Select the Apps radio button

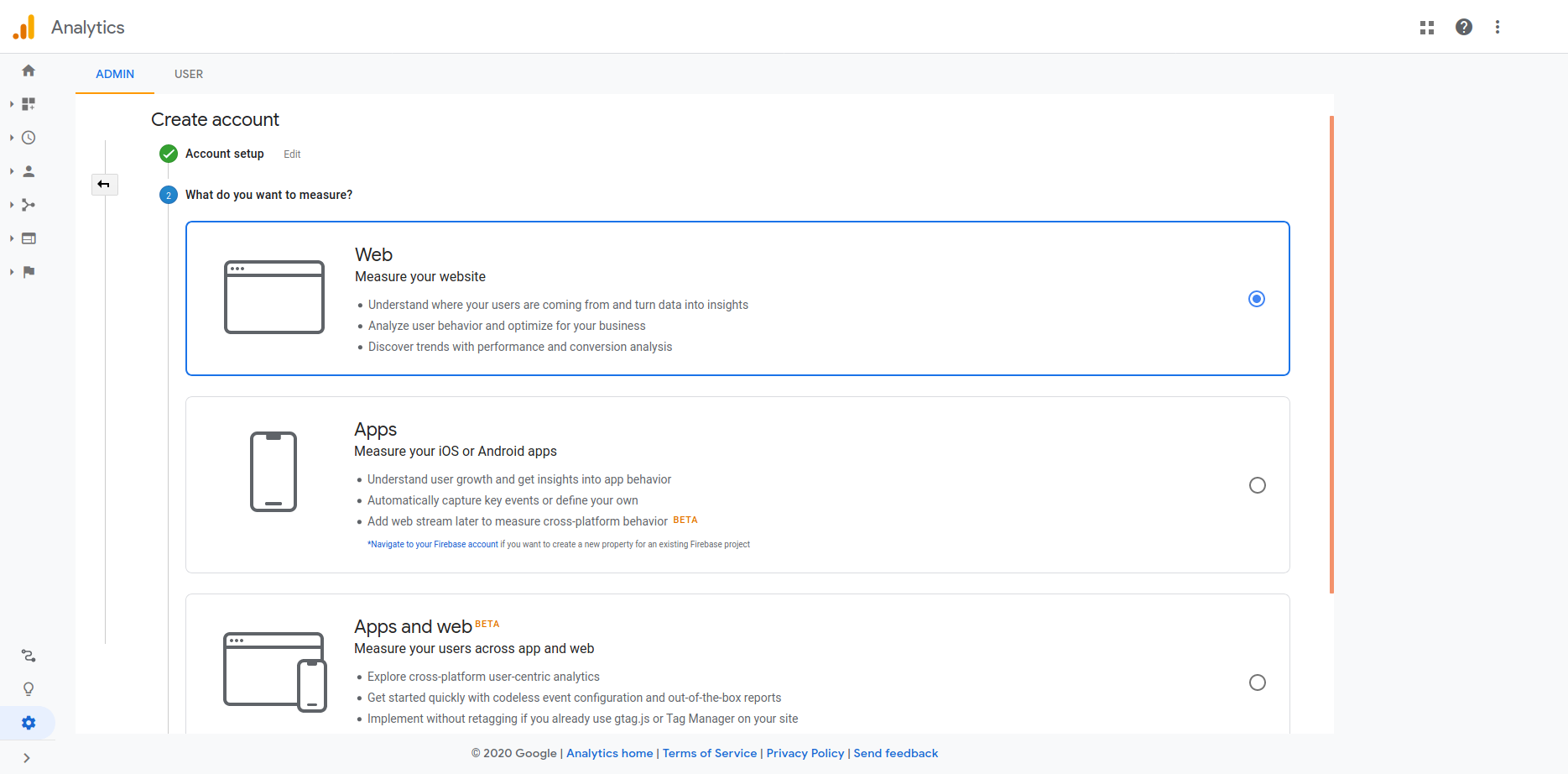click(1257, 485)
